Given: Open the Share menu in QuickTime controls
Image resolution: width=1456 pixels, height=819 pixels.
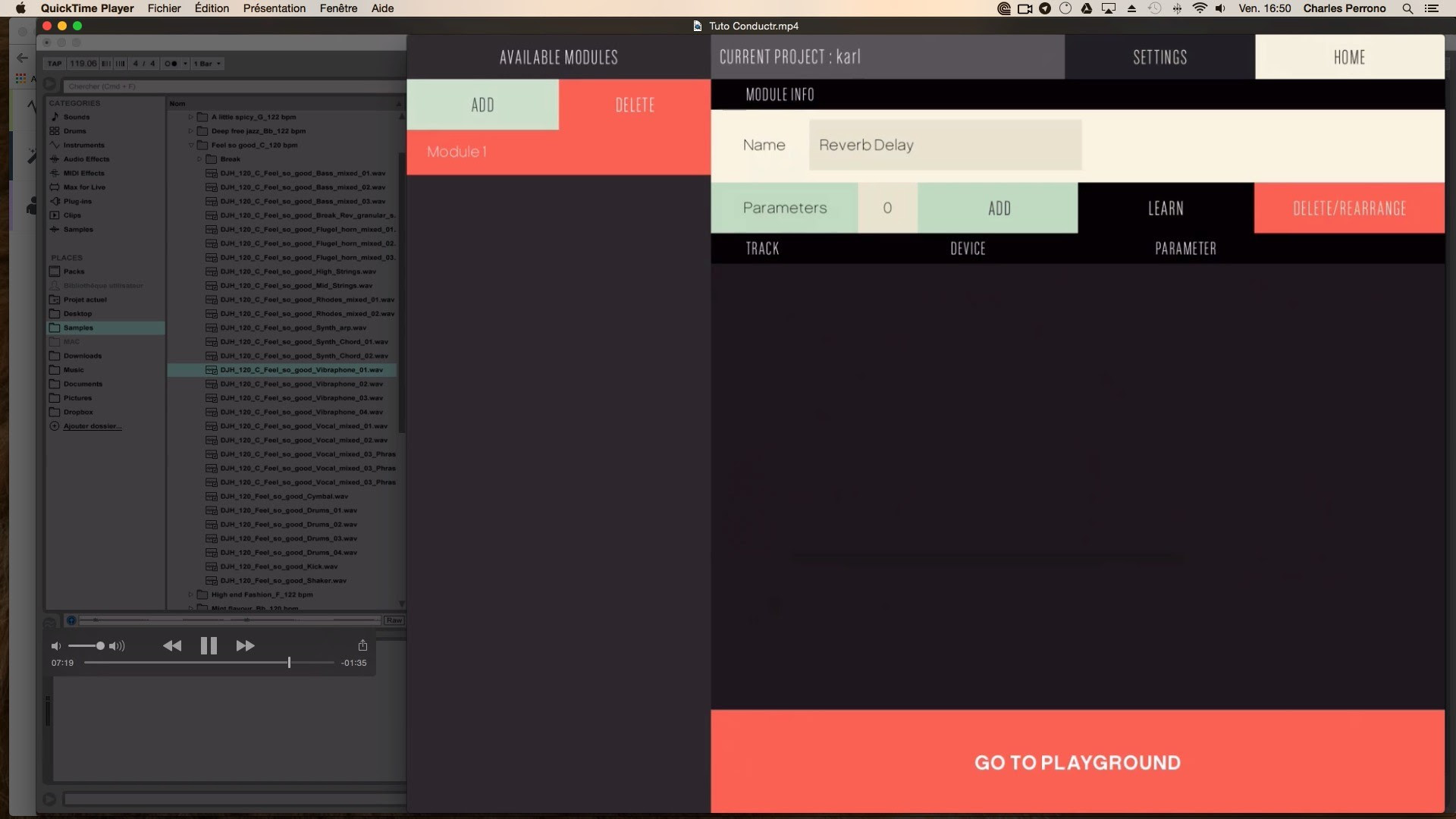Looking at the screenshot, I should (x=362, y=645).
